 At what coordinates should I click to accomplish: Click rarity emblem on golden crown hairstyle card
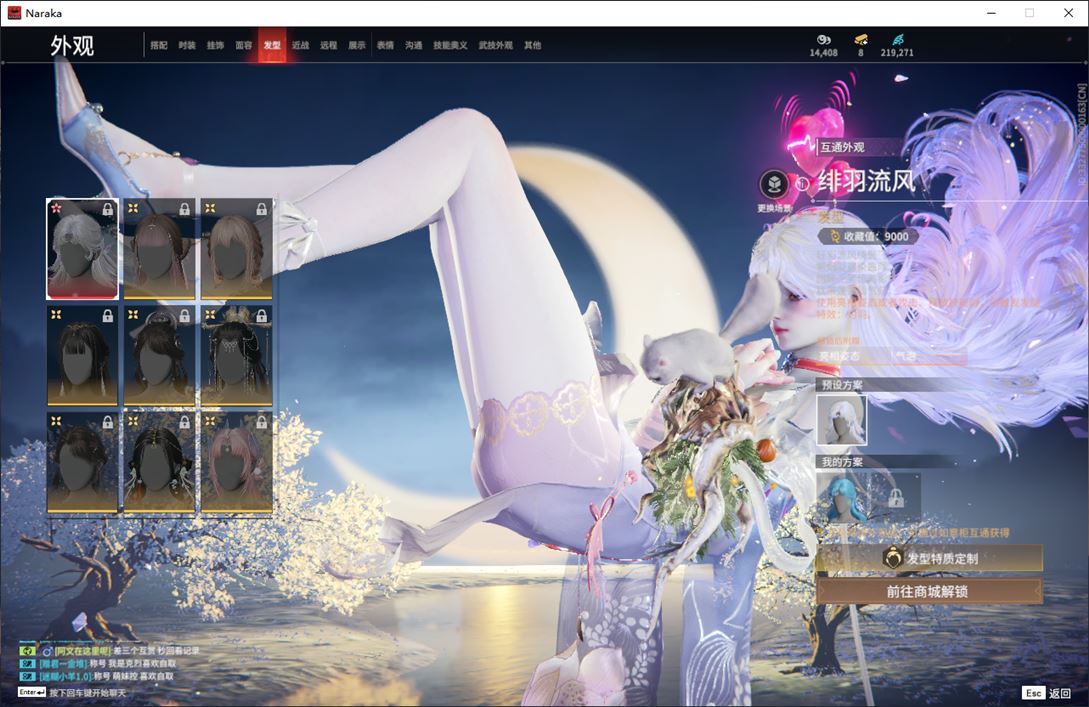(210, 315)
